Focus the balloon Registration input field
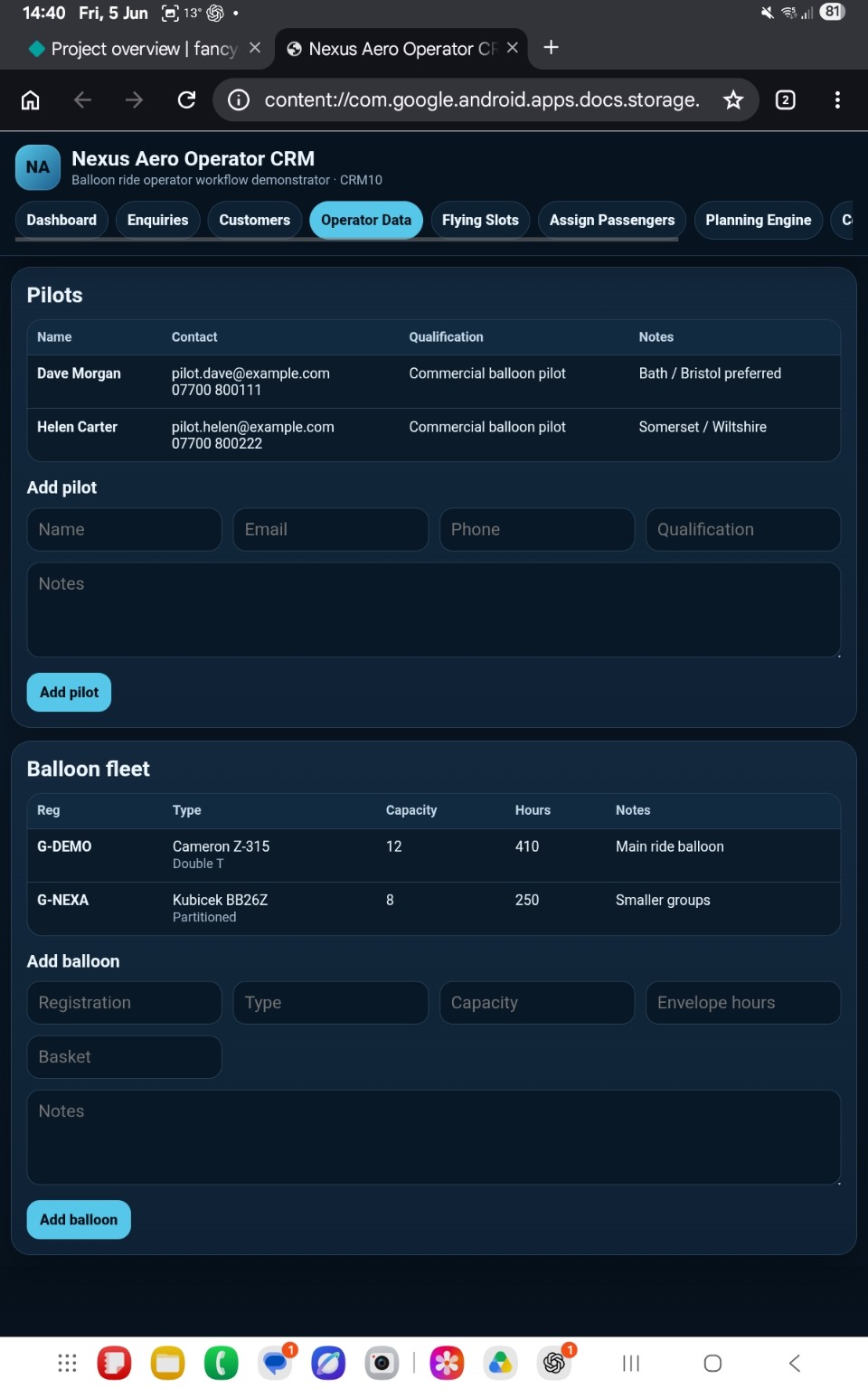The image size is (868, 1389). pyautogui.click(x=124, y=1003)
